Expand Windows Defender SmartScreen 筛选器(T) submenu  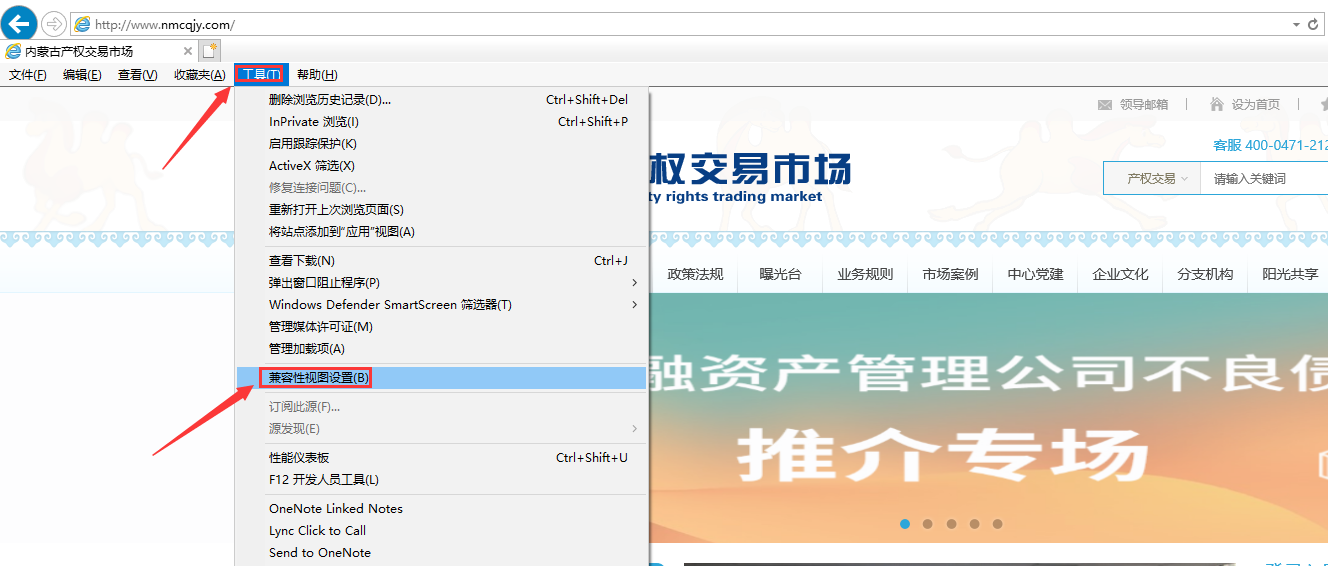click(442, 305)
